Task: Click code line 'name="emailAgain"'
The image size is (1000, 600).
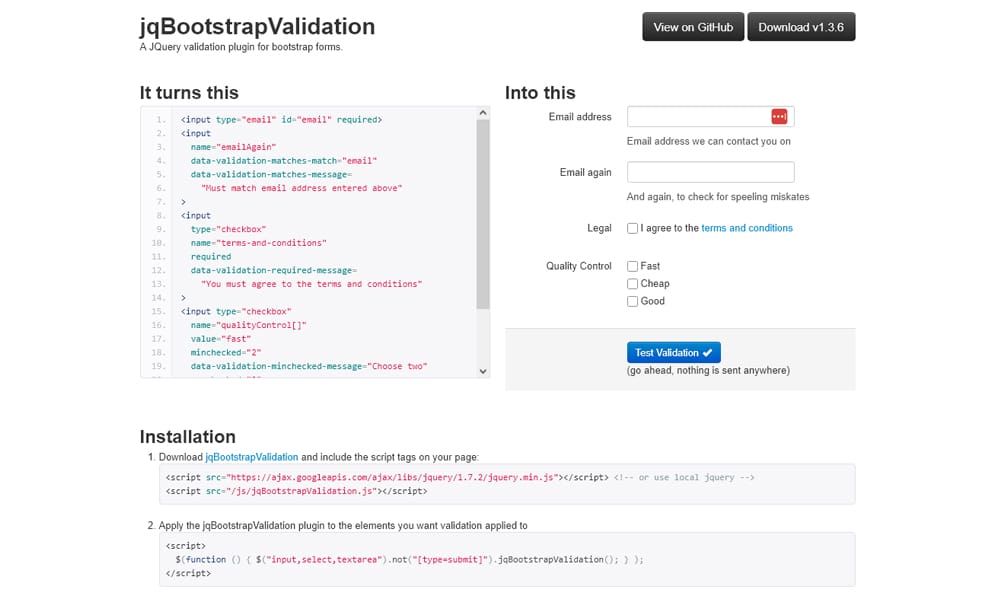Action: click(x=233, y=147)
